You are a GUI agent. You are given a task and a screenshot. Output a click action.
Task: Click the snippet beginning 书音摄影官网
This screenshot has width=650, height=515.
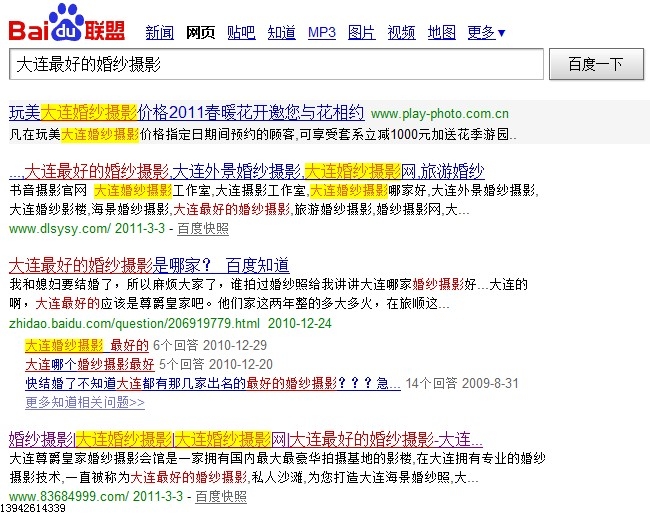pyautogui.click(x=274, y=200)
